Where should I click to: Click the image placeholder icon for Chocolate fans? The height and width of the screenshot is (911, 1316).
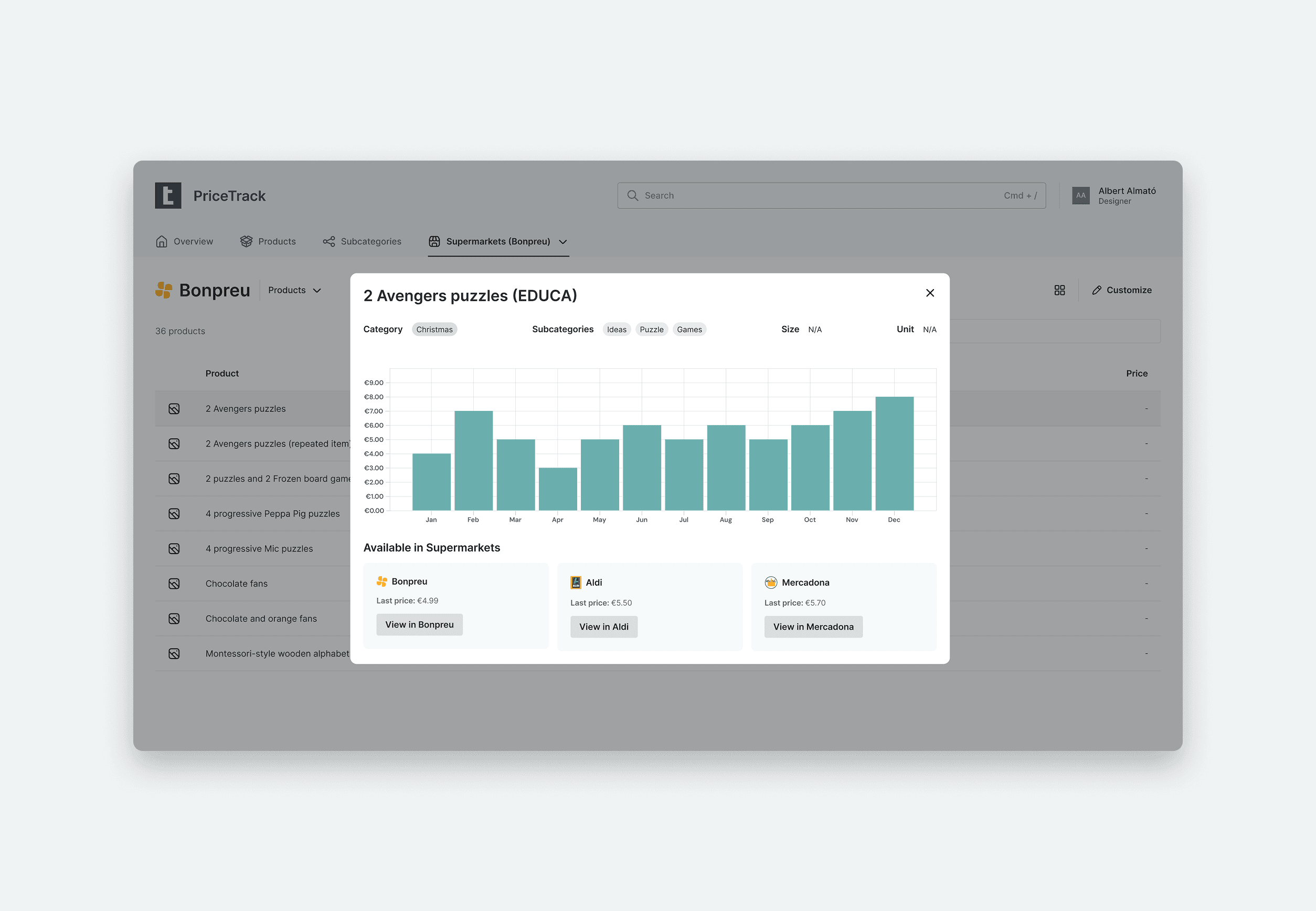[x=174, y=584]
